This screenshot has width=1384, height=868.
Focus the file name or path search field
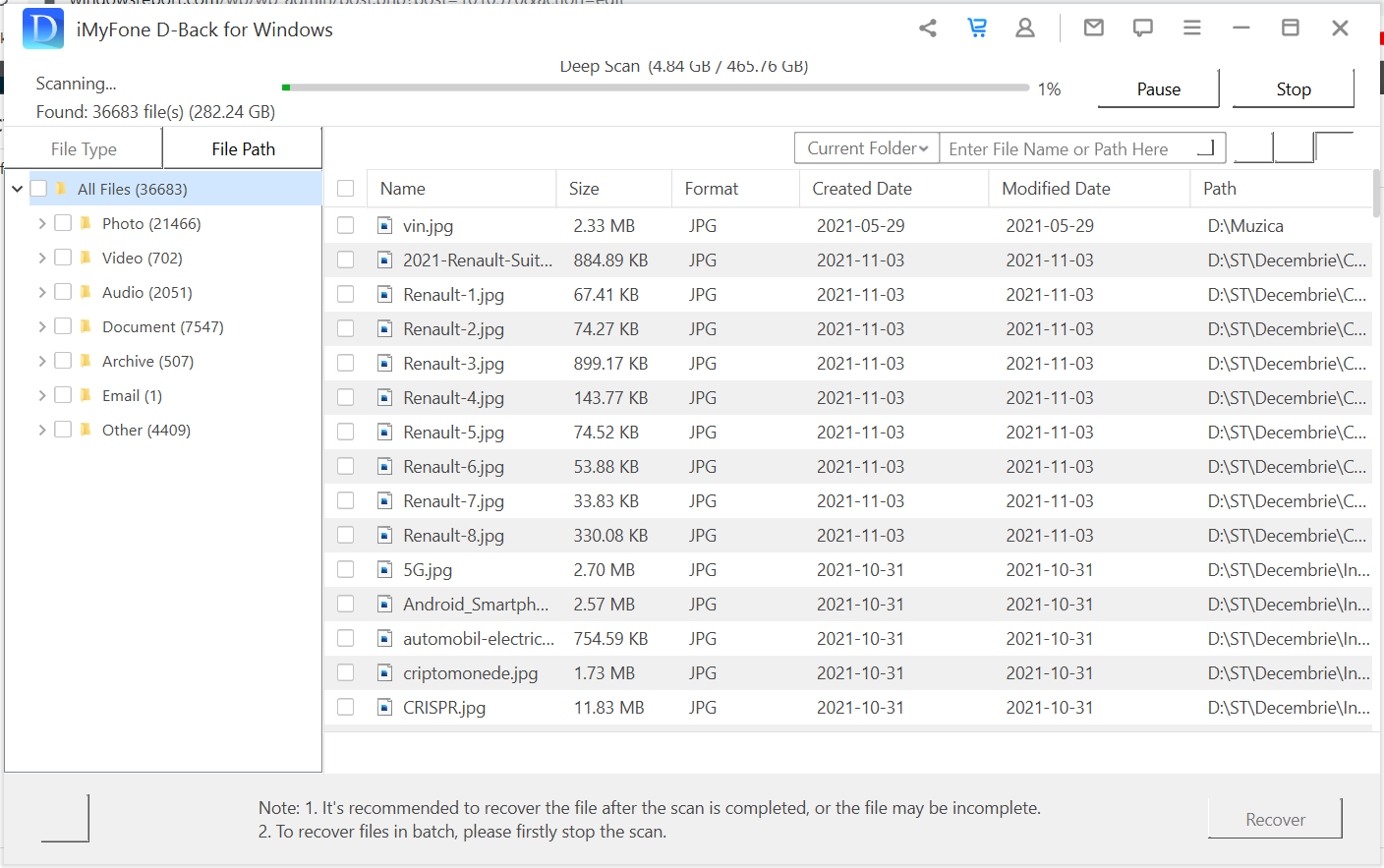1071,149
